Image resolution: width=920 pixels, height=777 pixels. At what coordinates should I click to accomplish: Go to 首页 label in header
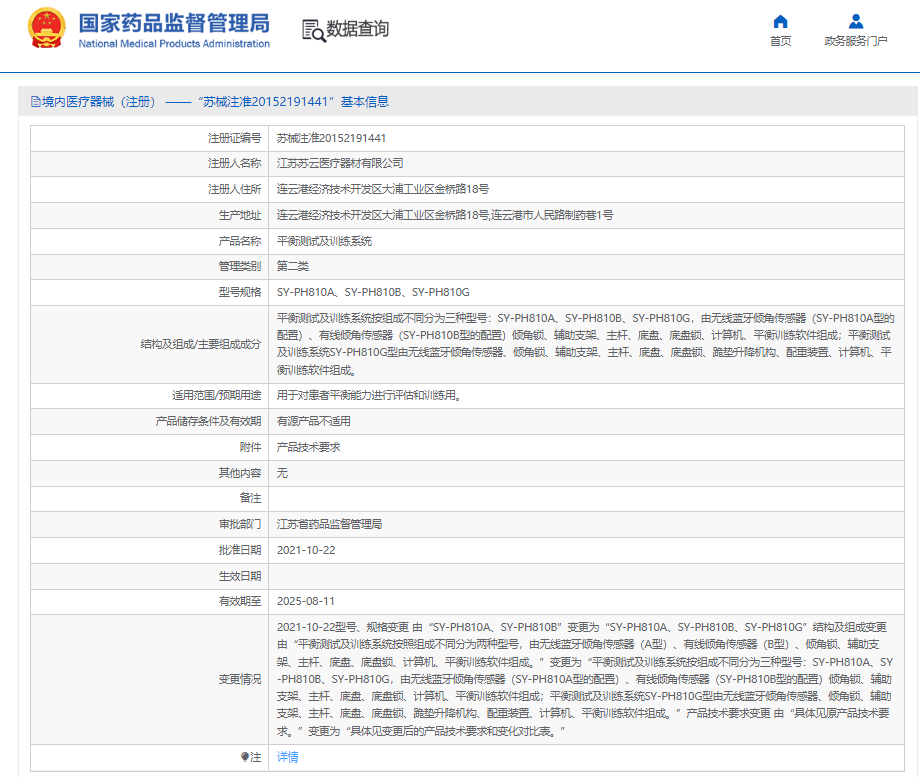click(780, 41)
